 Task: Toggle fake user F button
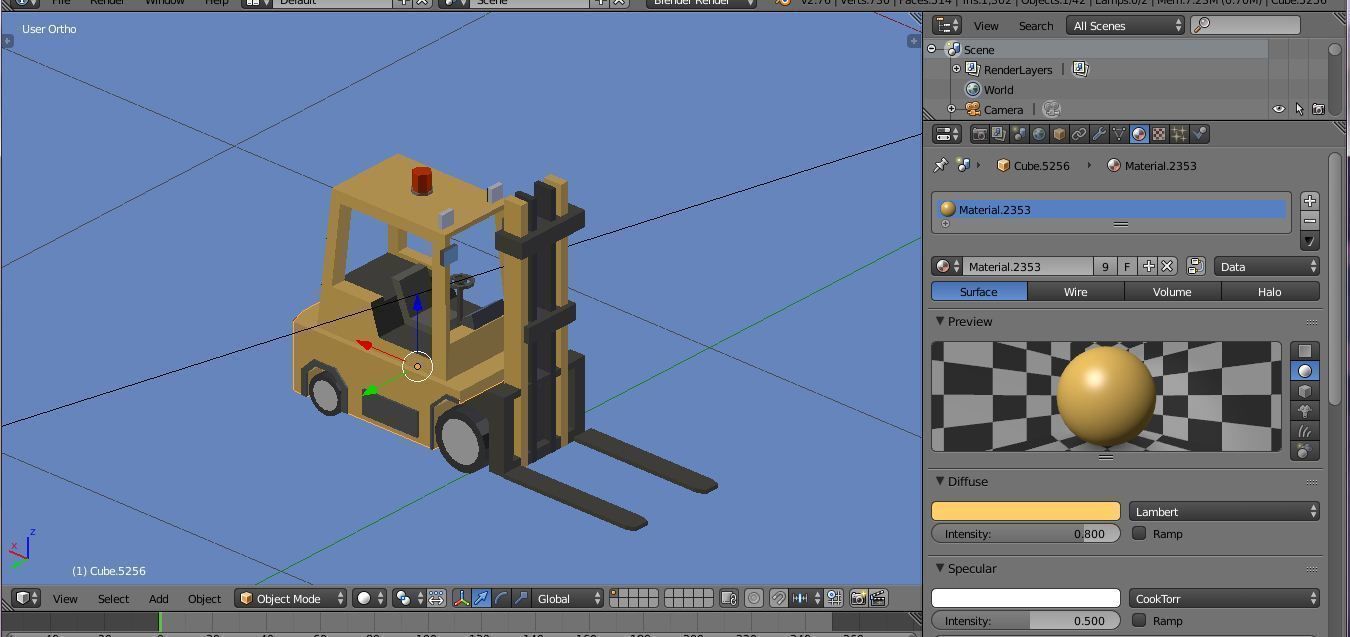click(x=1128, y=267)
